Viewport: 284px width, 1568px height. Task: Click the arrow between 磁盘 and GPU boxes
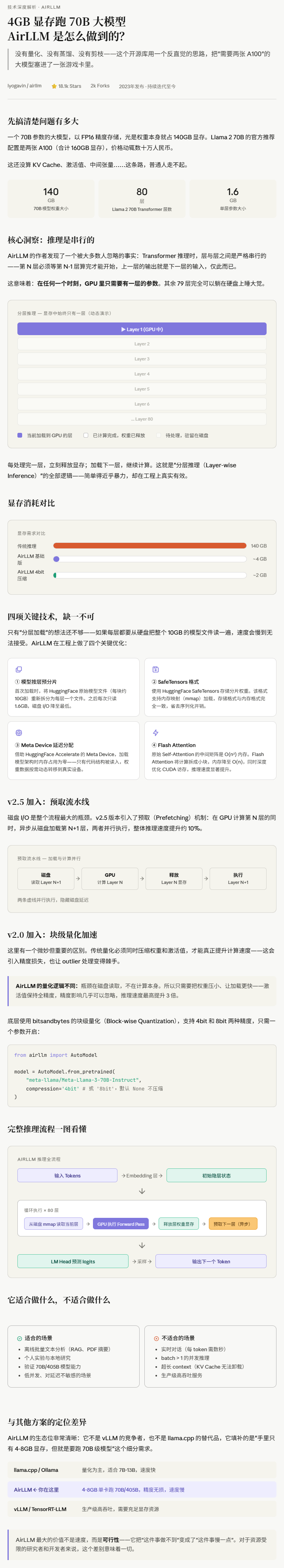(78, 878)
